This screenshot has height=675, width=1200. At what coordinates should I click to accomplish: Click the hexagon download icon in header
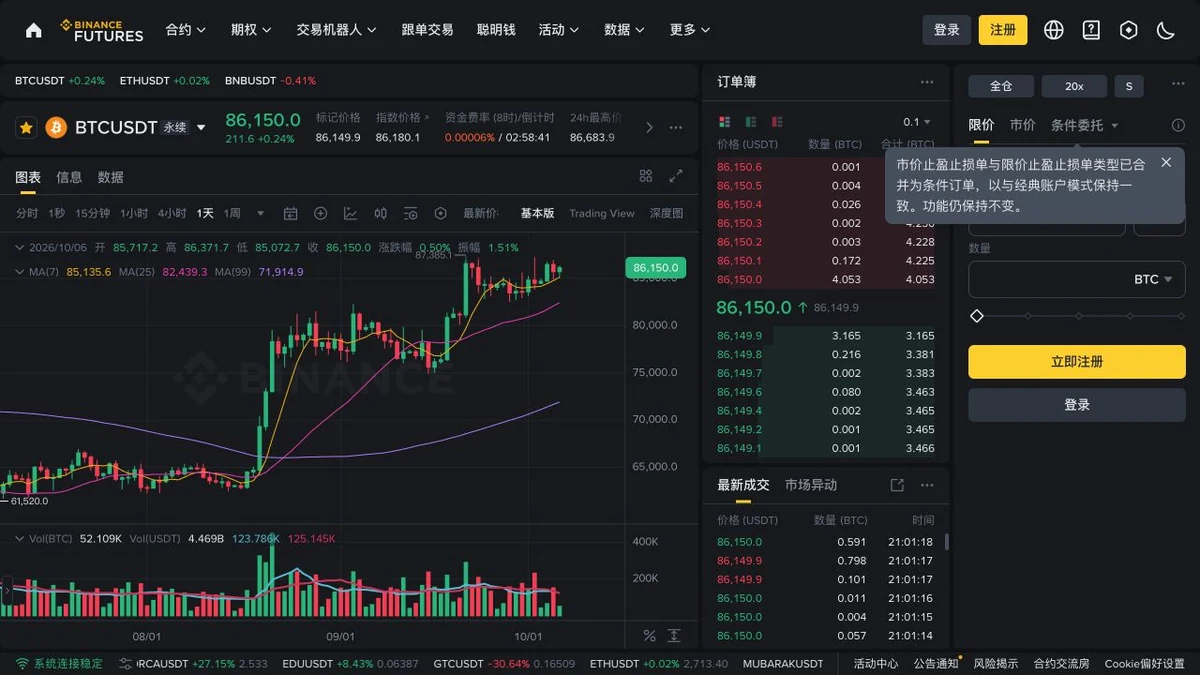tap(1129, 30)
